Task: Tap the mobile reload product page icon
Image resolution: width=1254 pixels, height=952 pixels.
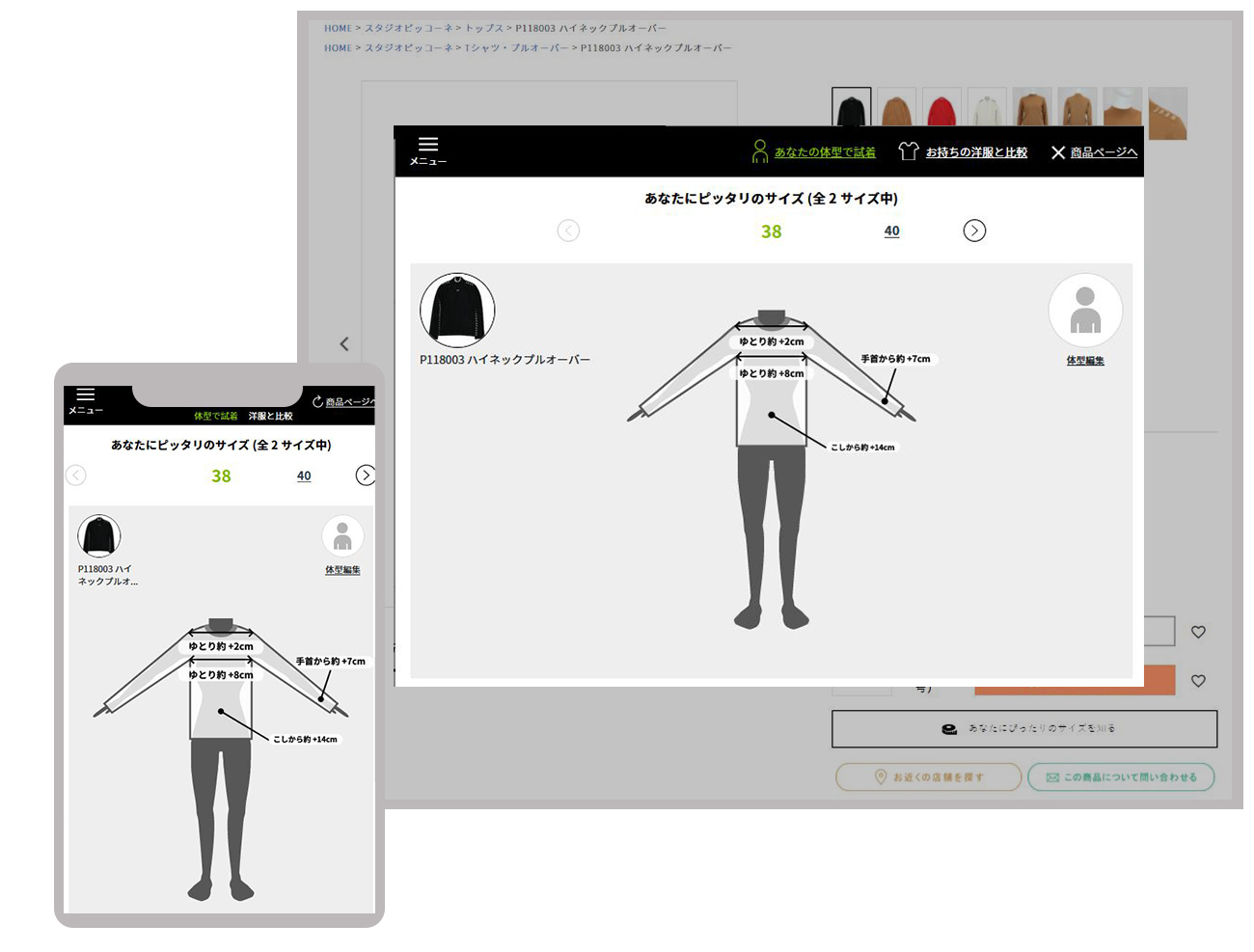Action: [x=317, y=401]
